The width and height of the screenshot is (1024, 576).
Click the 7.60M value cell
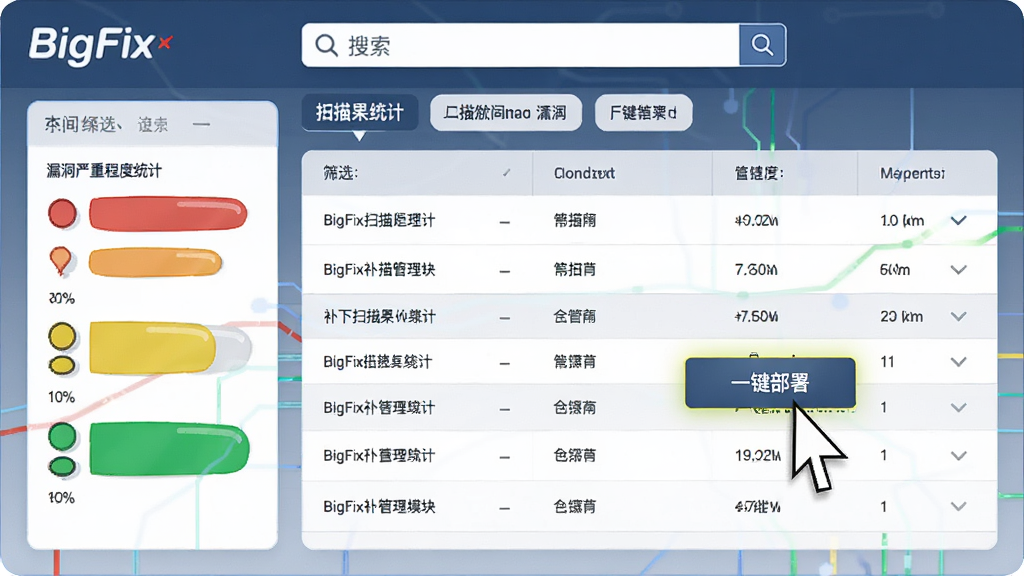[x=756, y=269]
